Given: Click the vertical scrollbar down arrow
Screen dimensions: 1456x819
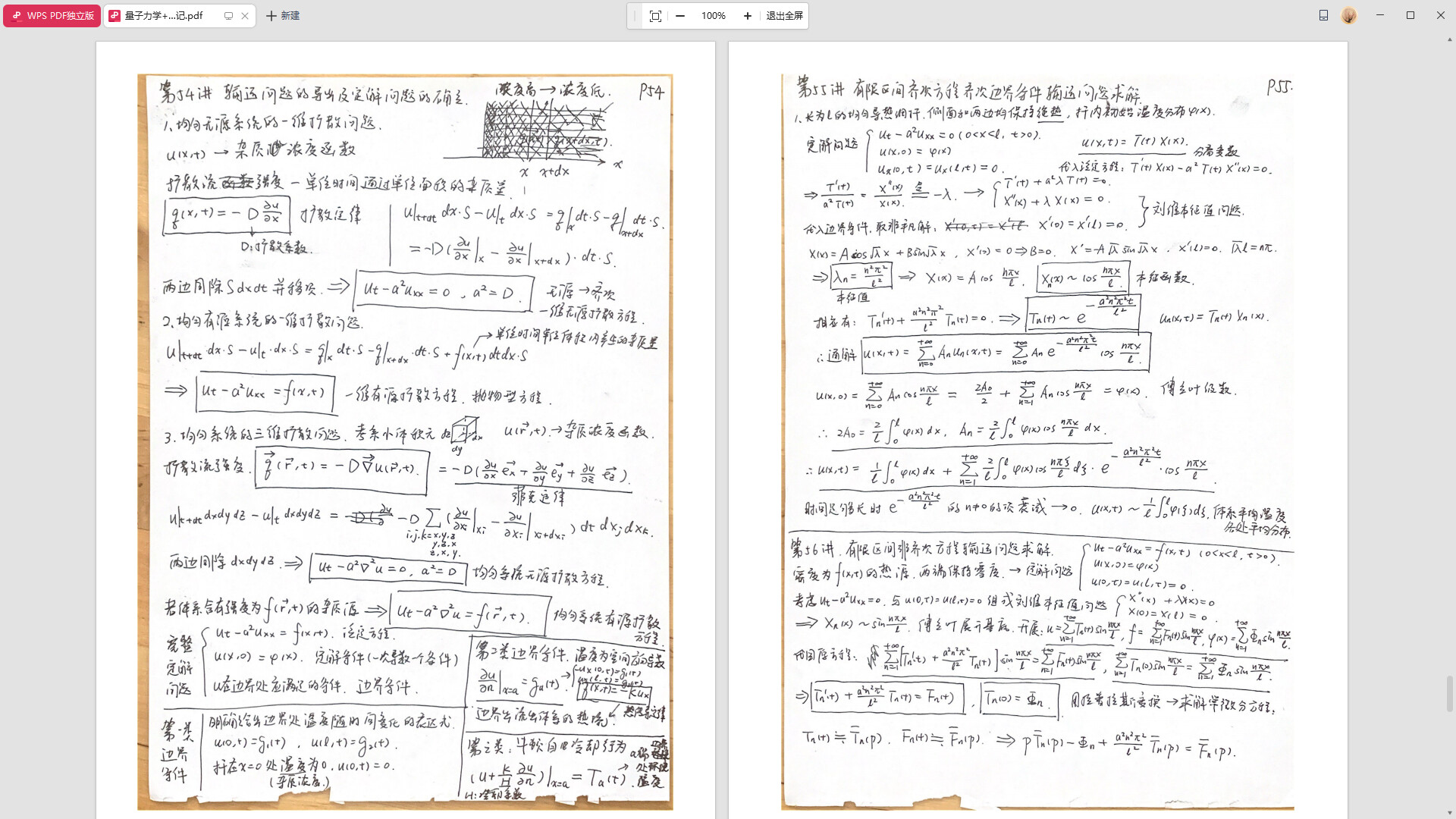Looking at the screenshot, I should click(x=1450, y=813).
